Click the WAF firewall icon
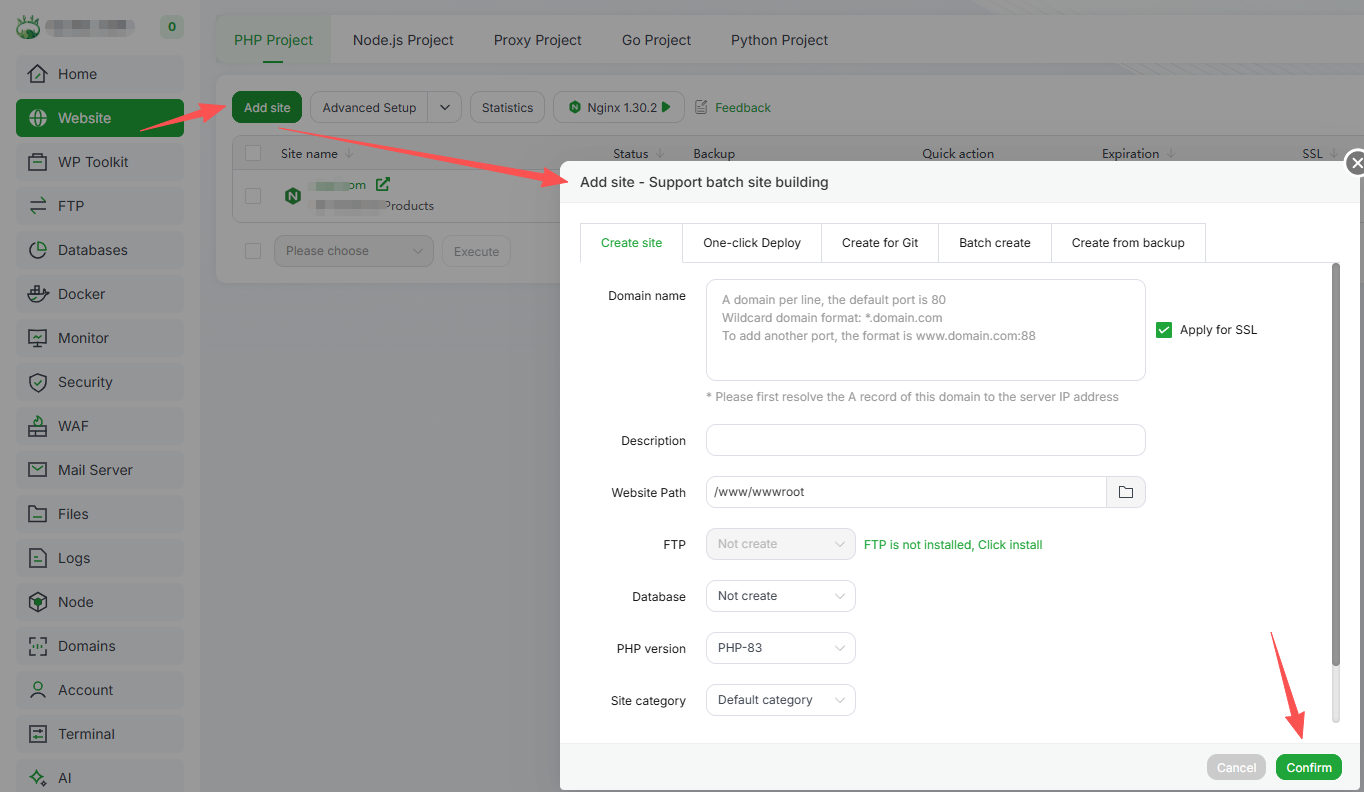 38,426
